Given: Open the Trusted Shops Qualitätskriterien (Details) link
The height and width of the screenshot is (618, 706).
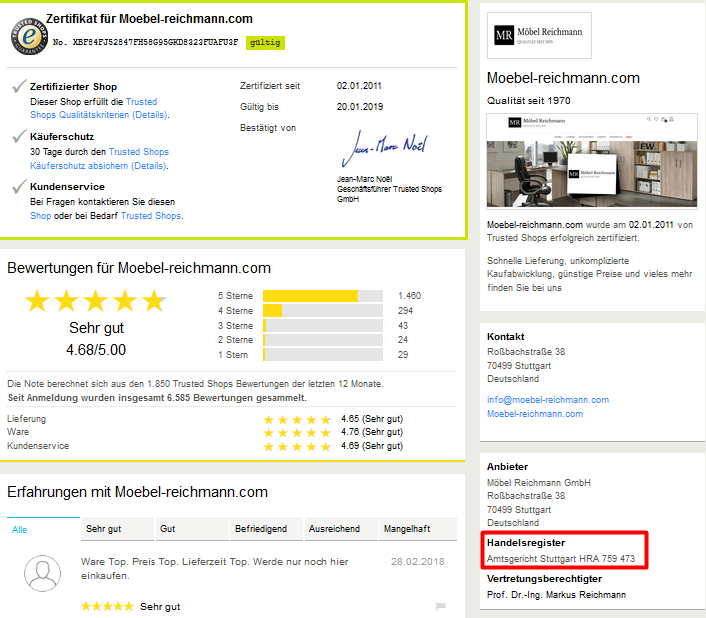Looking at the screenshot, I should click(x=99, y=108).
